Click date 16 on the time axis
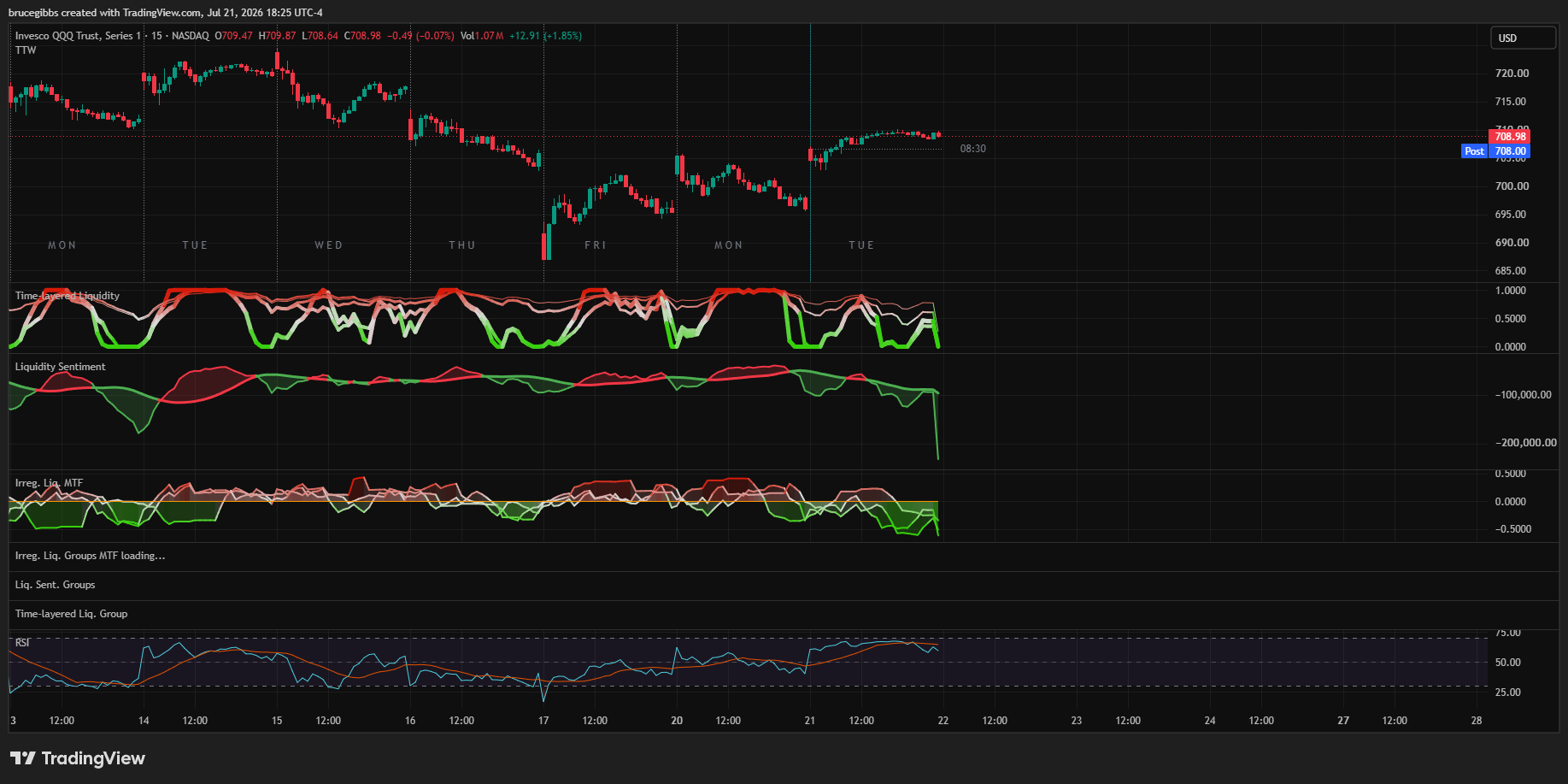 (x=410, y=721)
